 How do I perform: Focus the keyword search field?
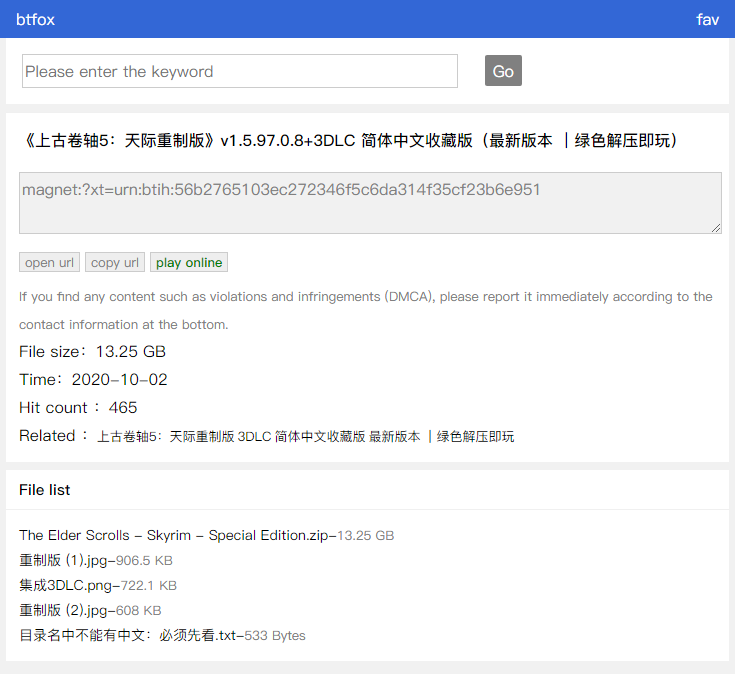coord(240,71)
